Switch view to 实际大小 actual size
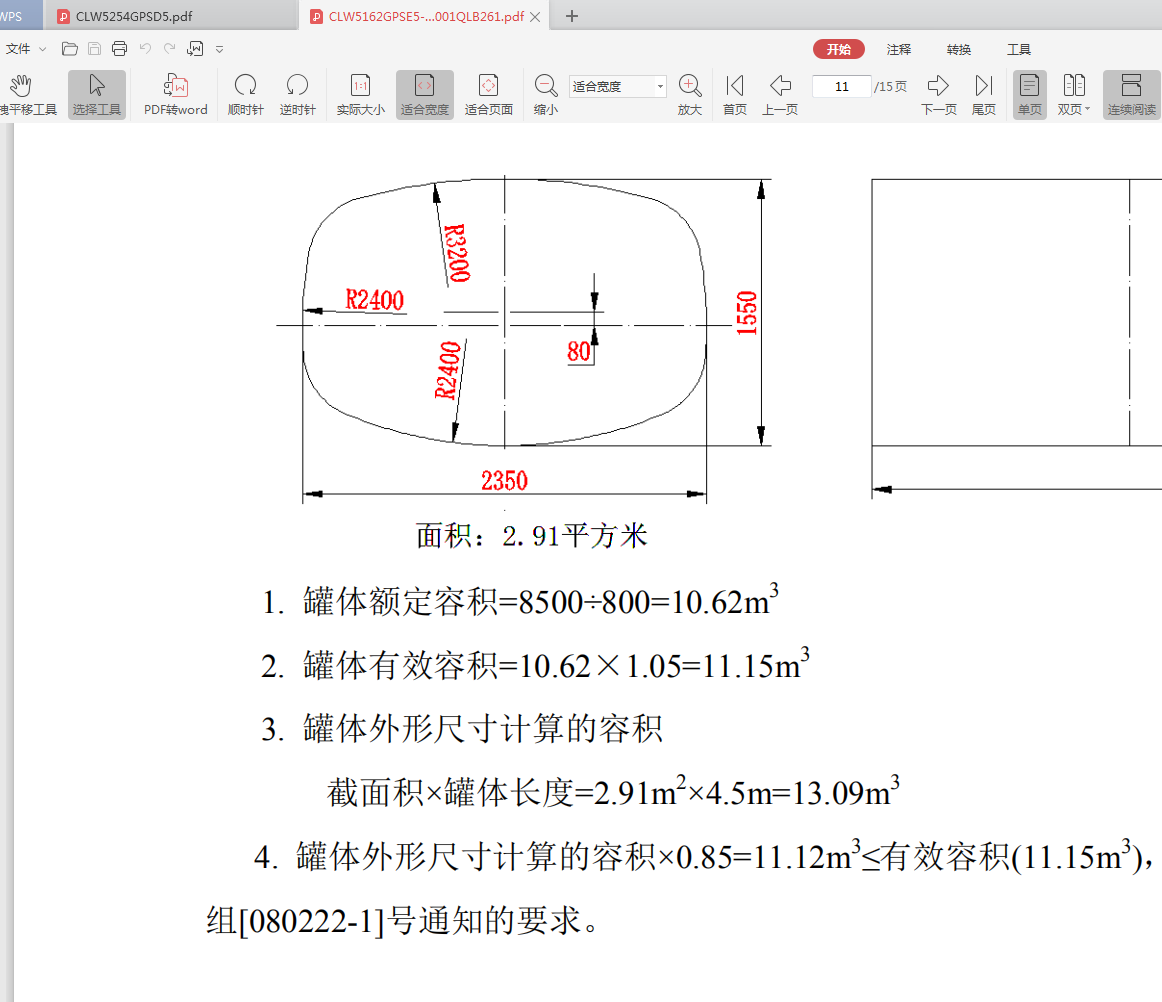1162x1002 pixels. pos(359,93)
